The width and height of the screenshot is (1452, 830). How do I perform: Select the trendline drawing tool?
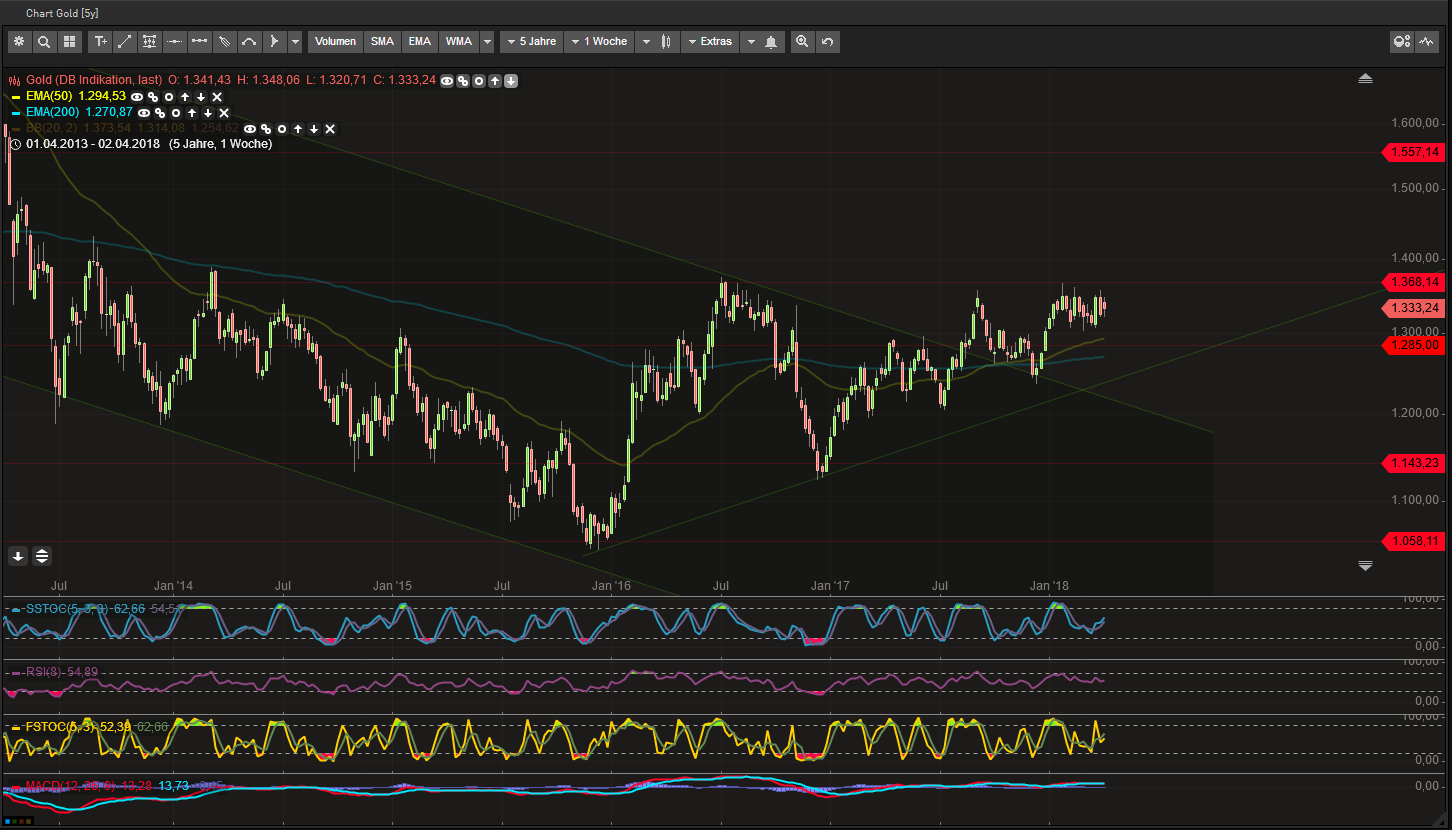click(x=124, y=41)
